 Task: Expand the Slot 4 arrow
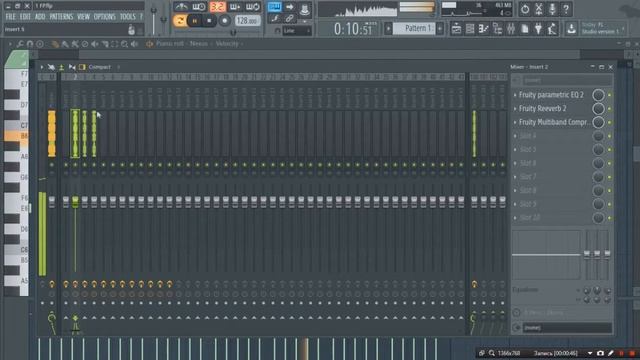coord(515,136)
